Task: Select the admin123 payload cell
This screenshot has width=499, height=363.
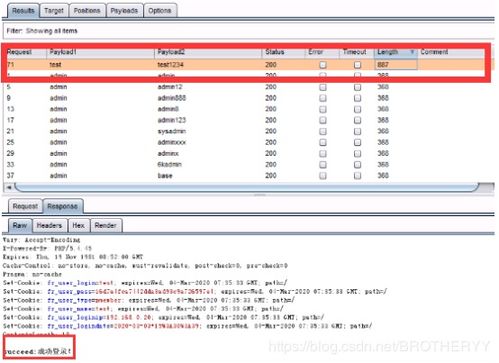Action: tap(172, 120)
